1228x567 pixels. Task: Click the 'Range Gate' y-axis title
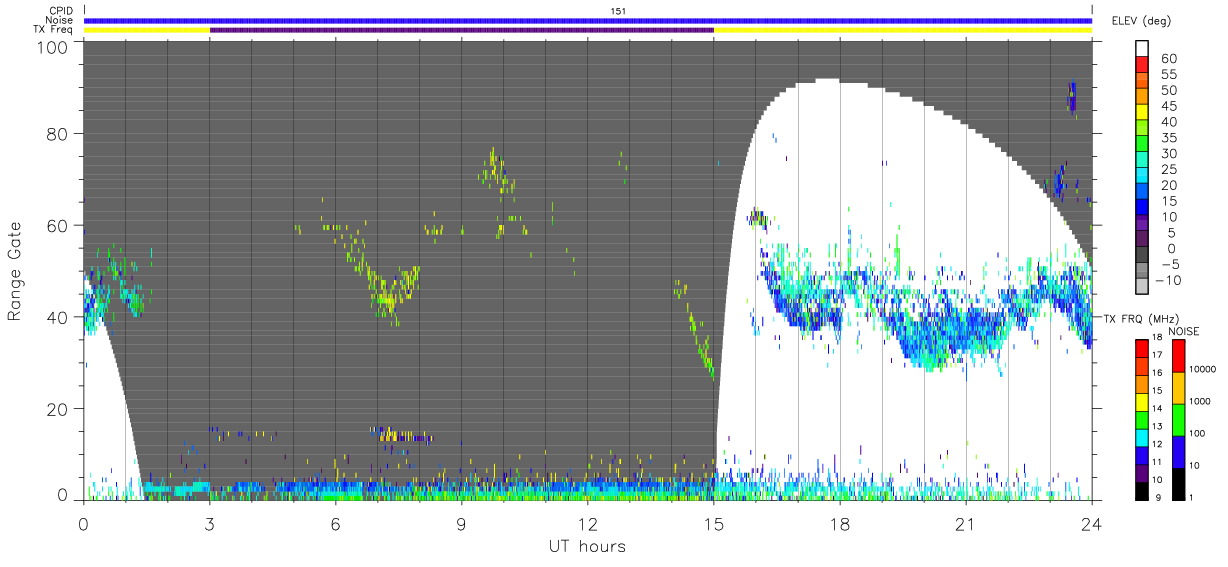click(x=15, y=272)
